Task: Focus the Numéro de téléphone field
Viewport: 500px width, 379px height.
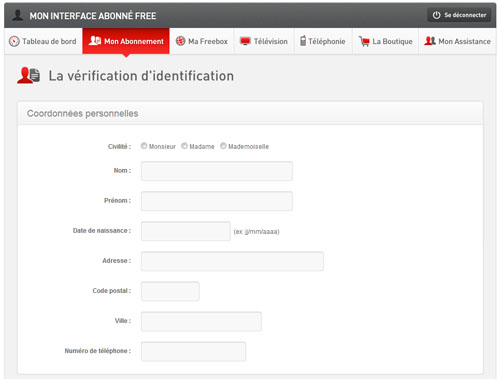Action: (193, 352)
